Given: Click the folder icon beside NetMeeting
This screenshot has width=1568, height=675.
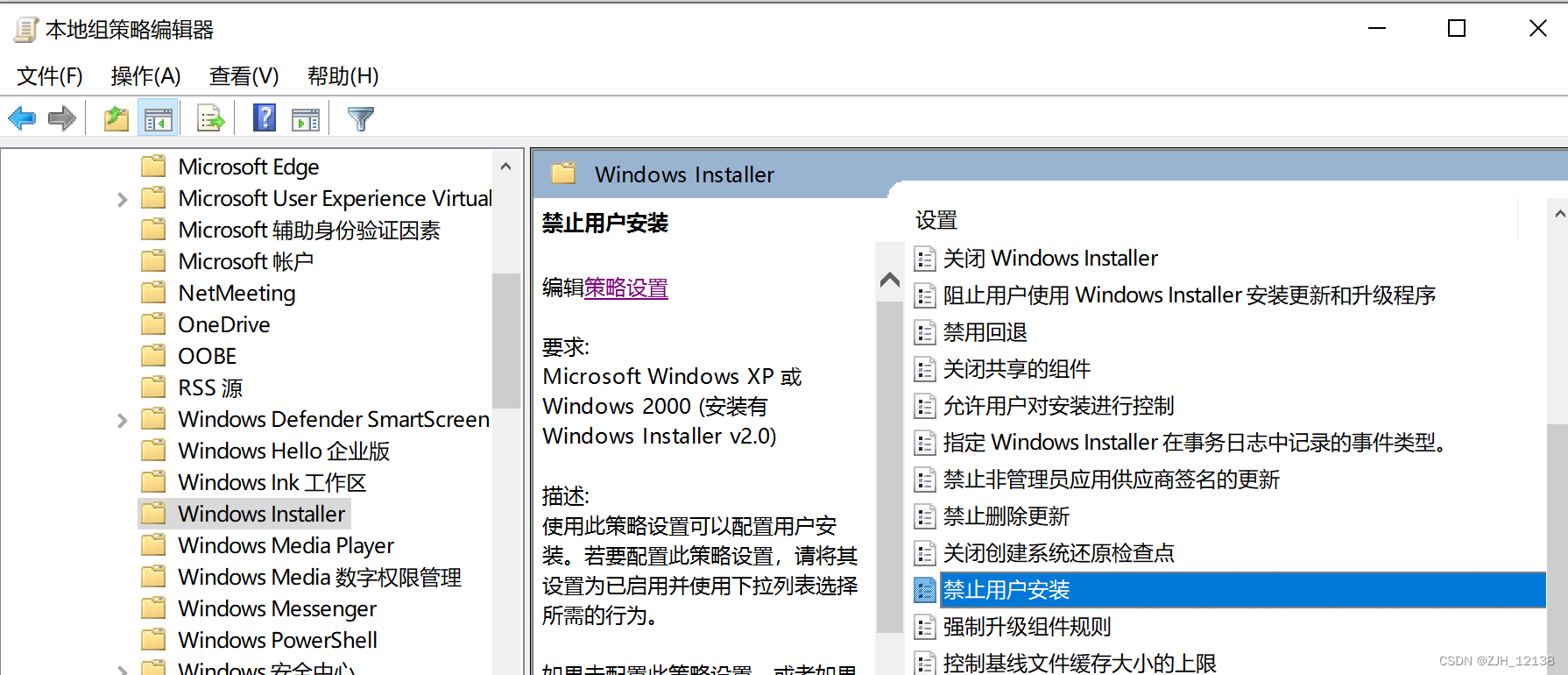Looking at the screenshot, I should point(154,292).
